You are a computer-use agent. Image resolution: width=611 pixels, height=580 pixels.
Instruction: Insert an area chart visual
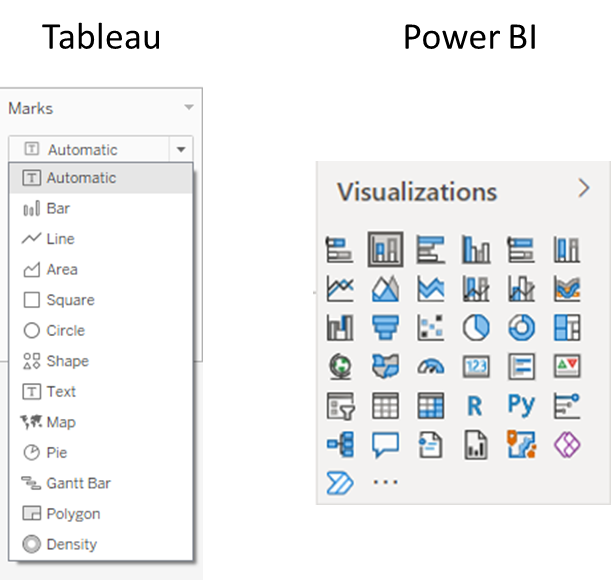[x=385, y=288]
